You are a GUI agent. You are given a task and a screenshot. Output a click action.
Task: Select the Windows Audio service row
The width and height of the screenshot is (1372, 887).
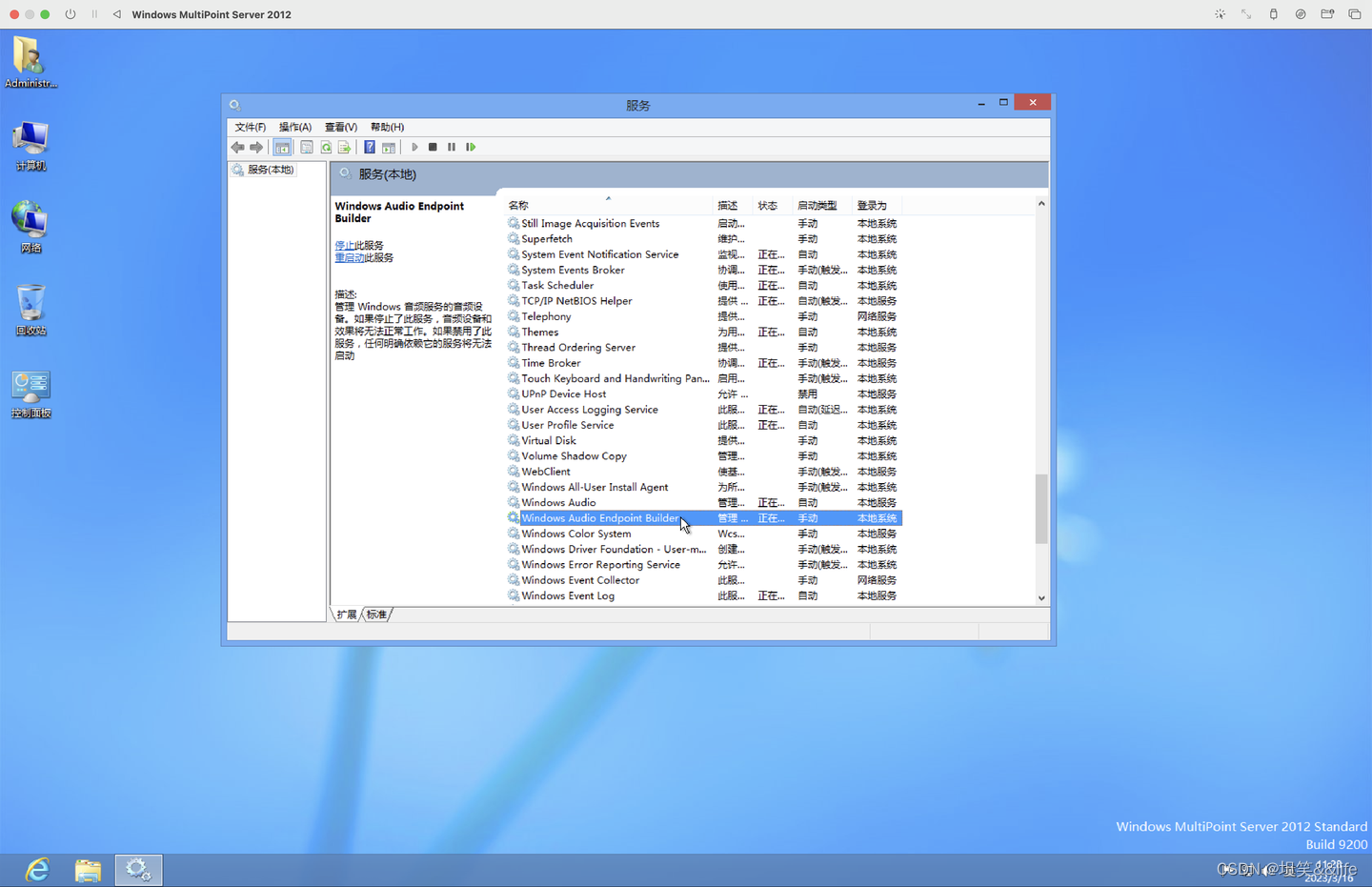point(704,503)
